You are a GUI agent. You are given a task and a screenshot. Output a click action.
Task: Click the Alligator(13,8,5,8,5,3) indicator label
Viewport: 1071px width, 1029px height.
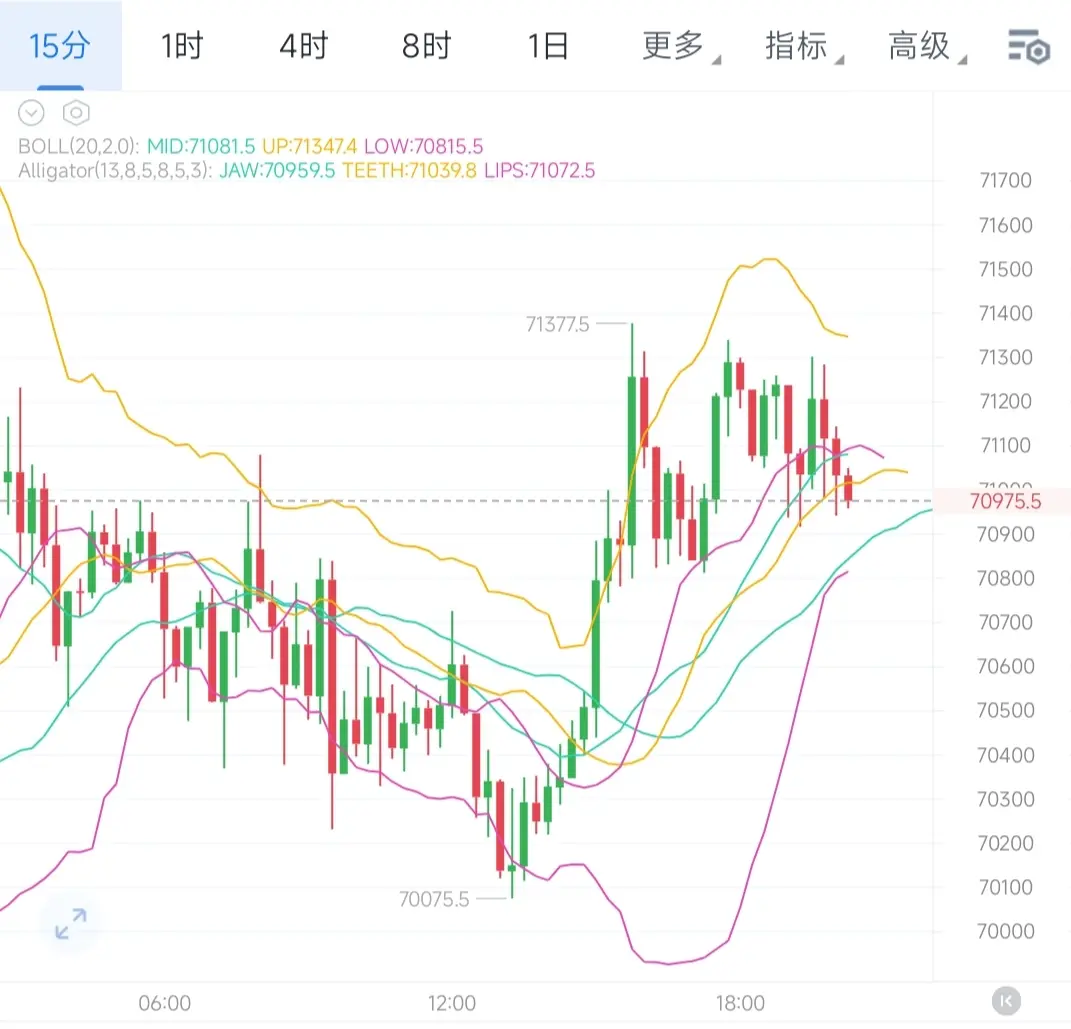coord(115,170)
